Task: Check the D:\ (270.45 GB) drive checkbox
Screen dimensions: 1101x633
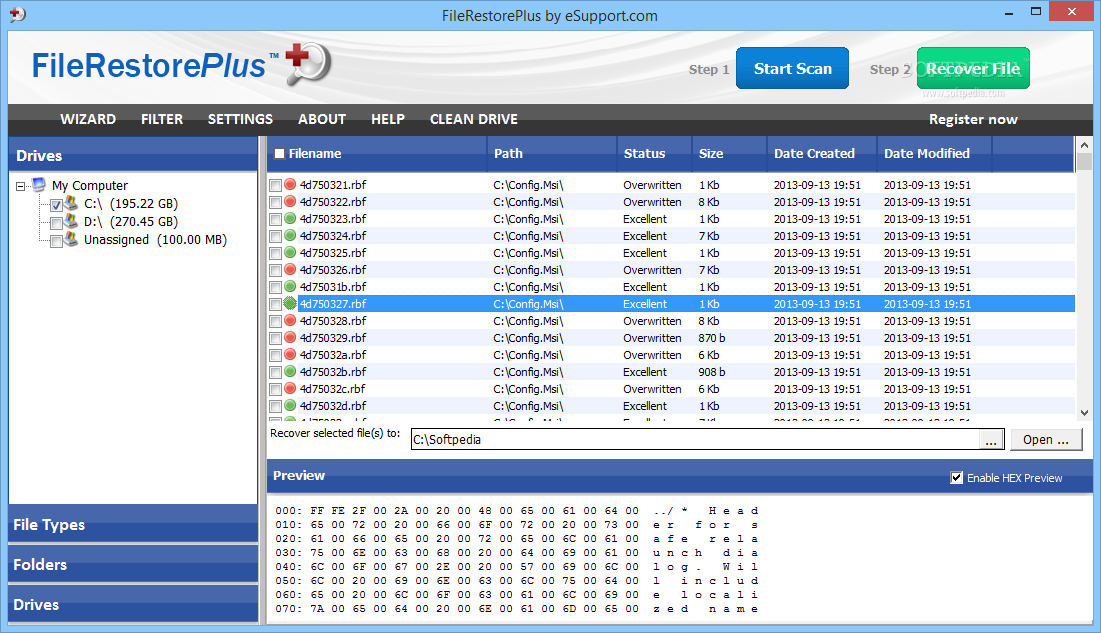Action: (56, 223)
